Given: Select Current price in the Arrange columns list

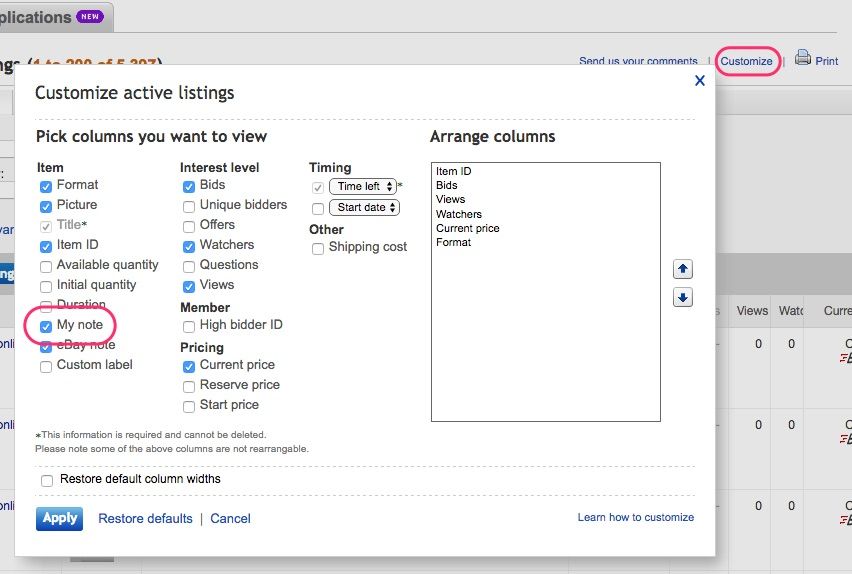Looking at the screenshot, I should click(x=468, y=228).
